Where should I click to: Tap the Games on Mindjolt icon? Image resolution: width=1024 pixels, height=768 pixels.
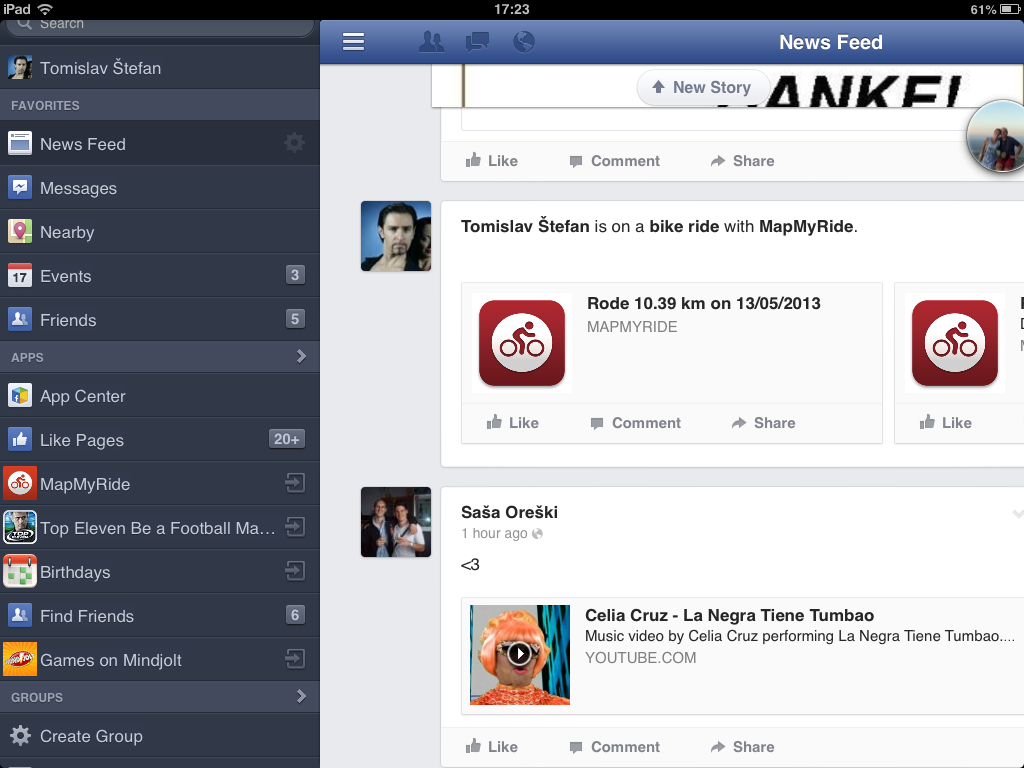20,659
